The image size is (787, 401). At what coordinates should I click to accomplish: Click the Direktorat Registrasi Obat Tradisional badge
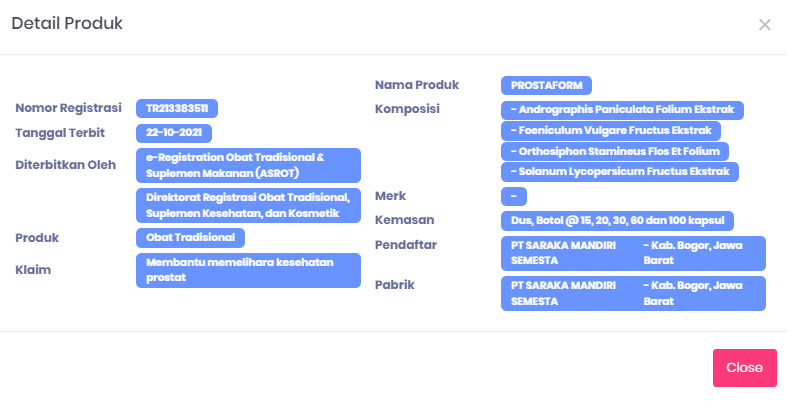click(248, 206)
